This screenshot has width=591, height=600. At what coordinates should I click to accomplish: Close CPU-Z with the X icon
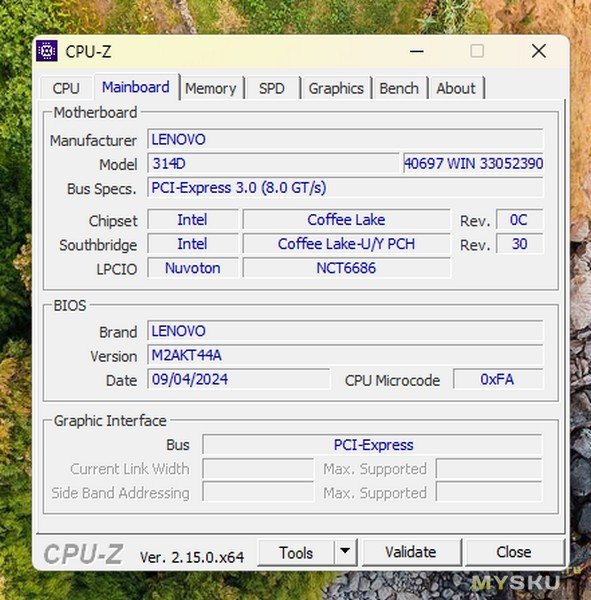539,51
